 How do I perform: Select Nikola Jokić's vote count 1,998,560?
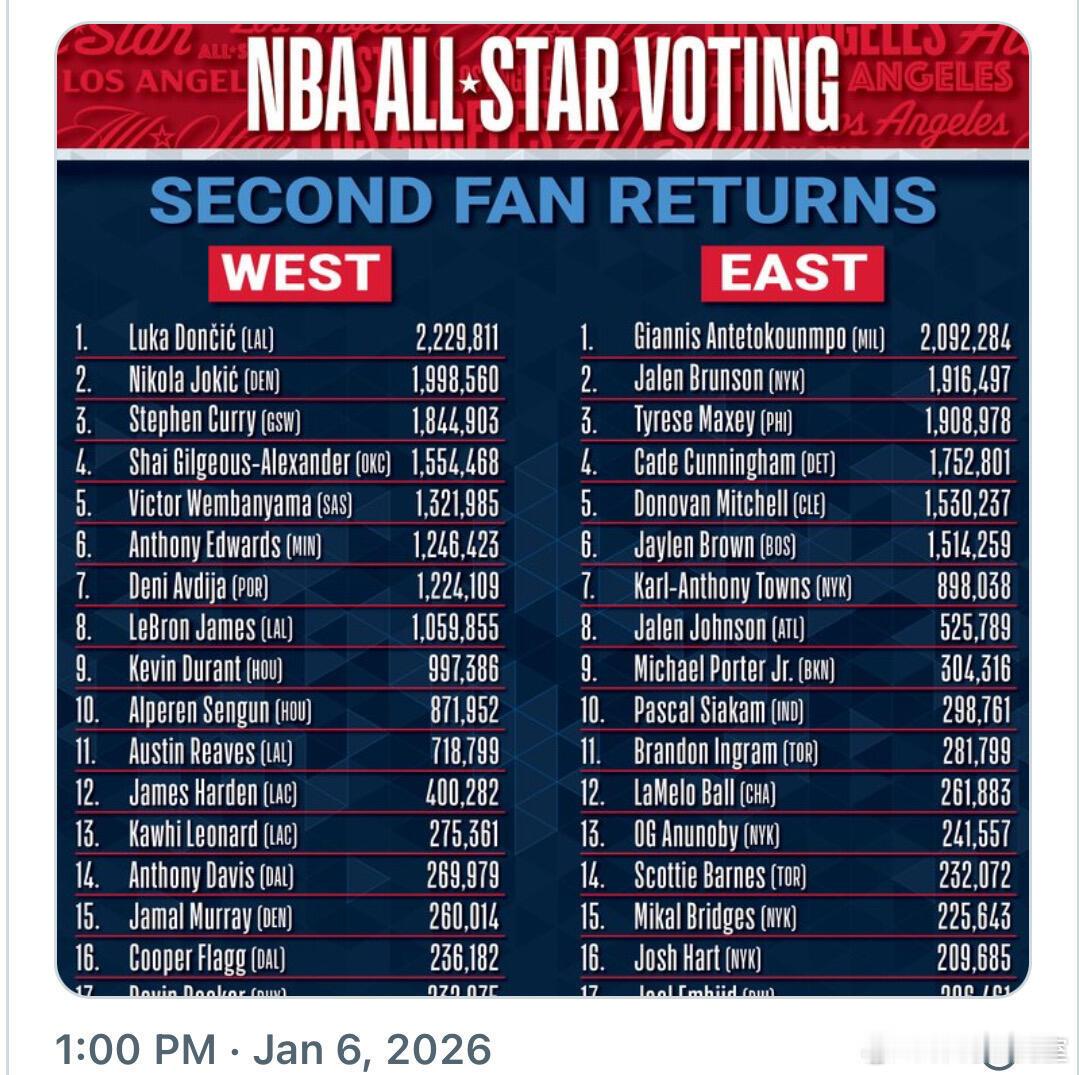(x=456, y=380)
